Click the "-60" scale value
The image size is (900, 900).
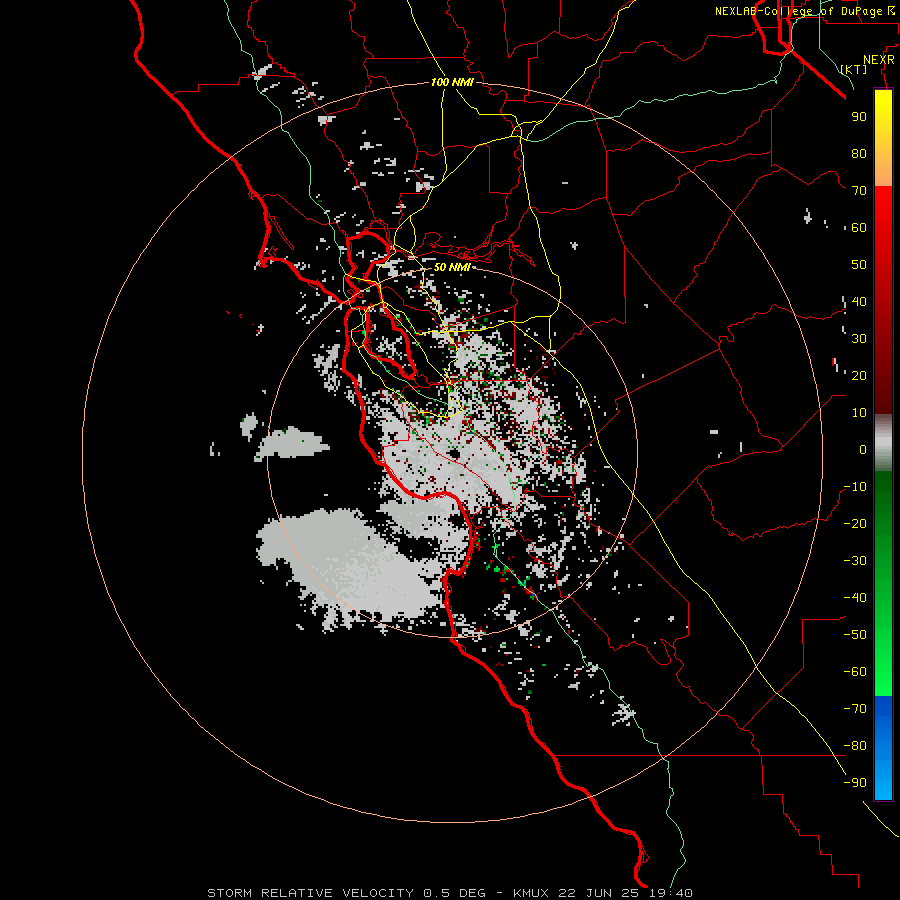tap(855, 672)
